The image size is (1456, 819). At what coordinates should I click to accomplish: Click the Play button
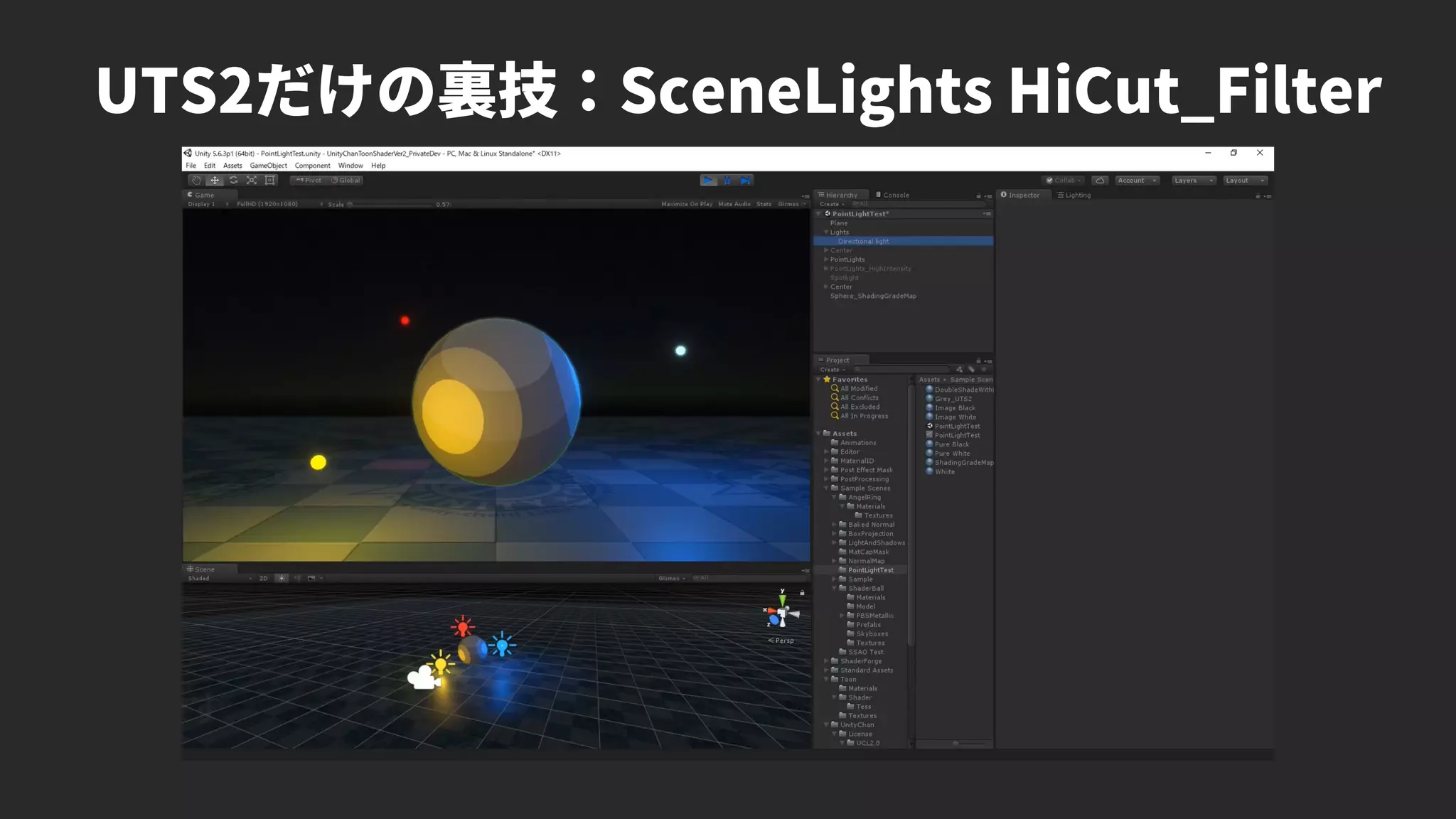pyautogui.click(x=709, y=181)
